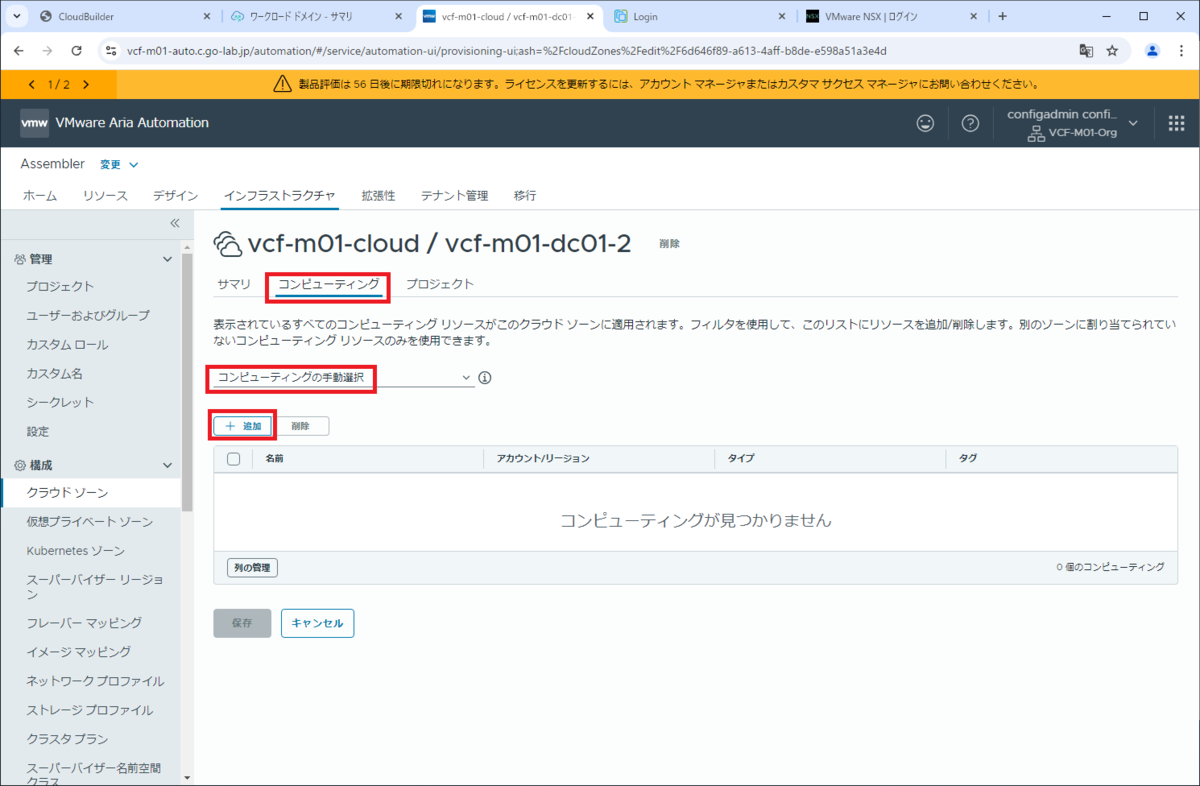Collapse the left sidebar with double chevron

[x=174, y=223]
